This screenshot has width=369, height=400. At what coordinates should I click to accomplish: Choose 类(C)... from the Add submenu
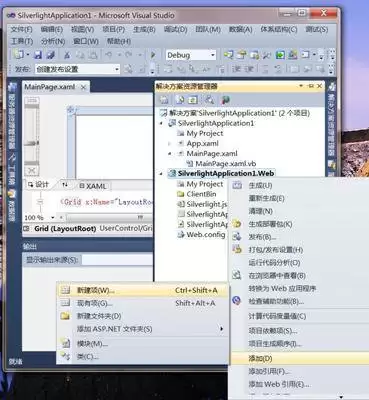[143, 357]
